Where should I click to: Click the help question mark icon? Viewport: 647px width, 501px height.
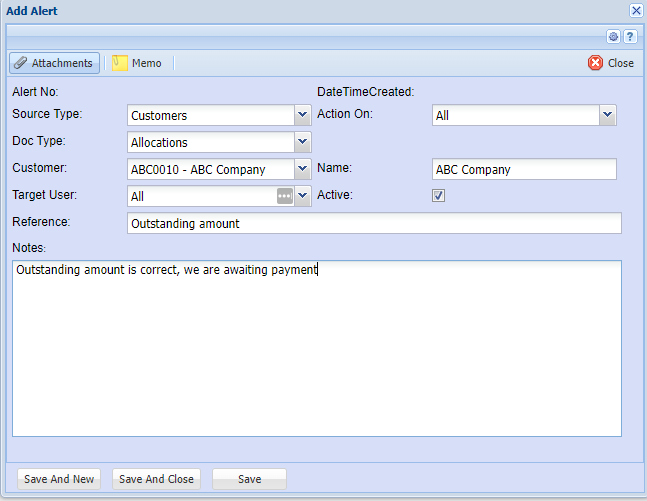(x=630, y=37)
